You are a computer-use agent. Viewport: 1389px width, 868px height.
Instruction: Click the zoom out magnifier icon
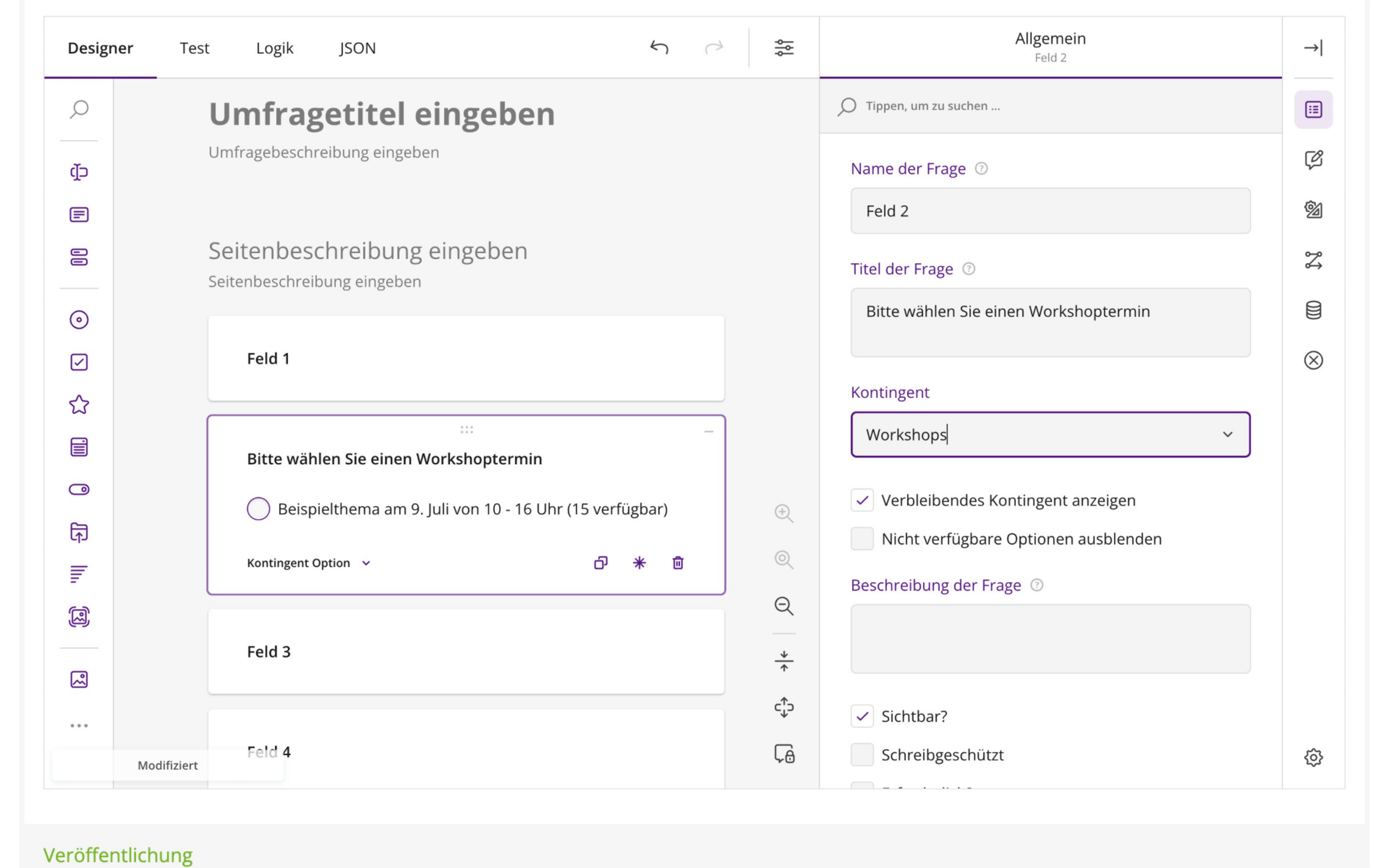pos(784,606)
